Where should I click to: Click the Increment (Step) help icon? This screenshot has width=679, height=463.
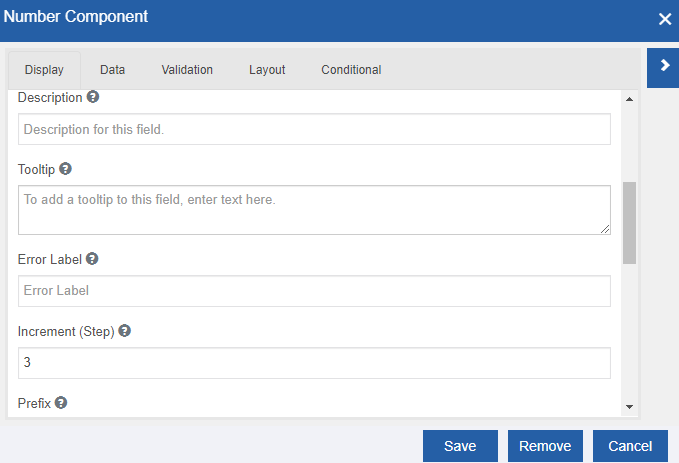pos(124,331)
